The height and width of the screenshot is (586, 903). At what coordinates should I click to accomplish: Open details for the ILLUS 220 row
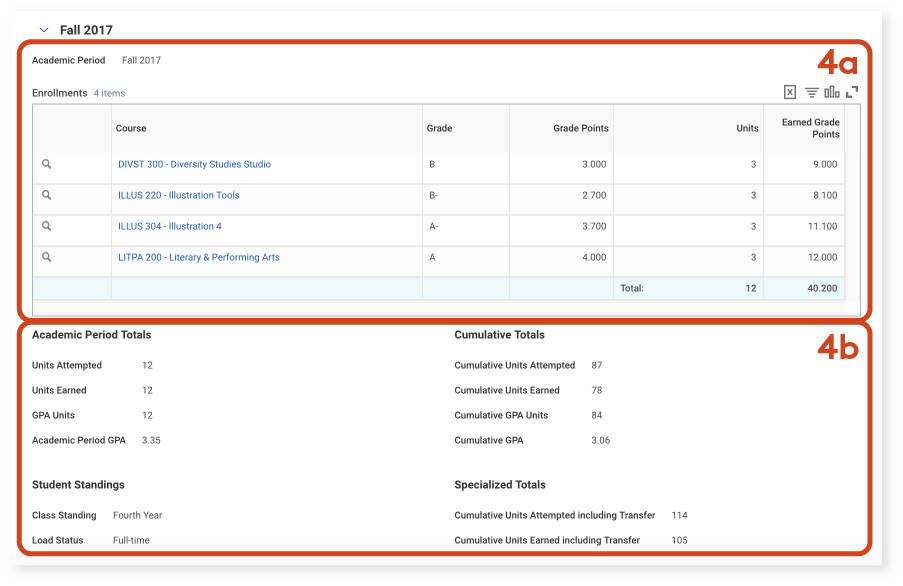[46, 195]
